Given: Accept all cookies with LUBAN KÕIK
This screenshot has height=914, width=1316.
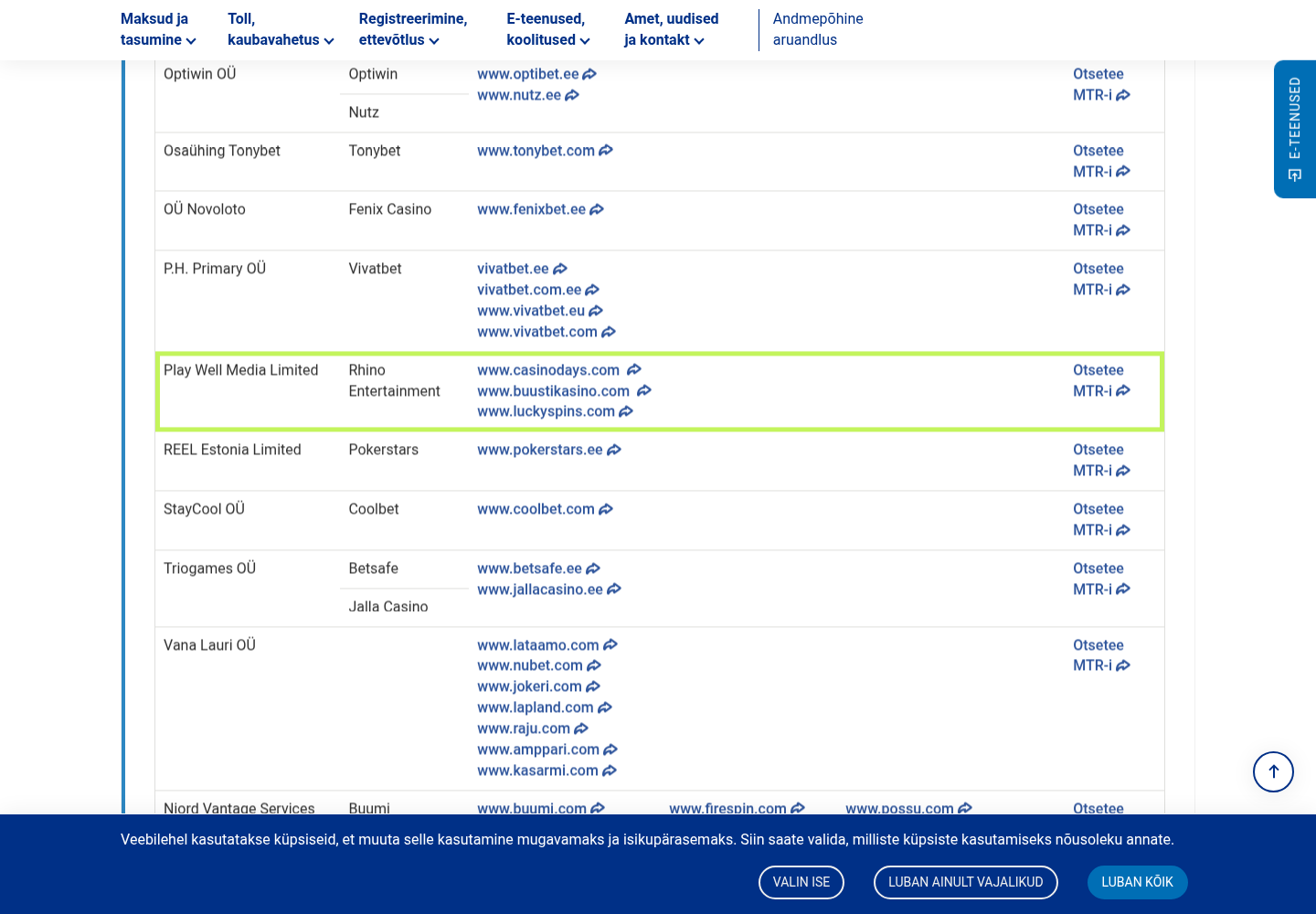Looking at the screenshot, I should coord(1137,882).
